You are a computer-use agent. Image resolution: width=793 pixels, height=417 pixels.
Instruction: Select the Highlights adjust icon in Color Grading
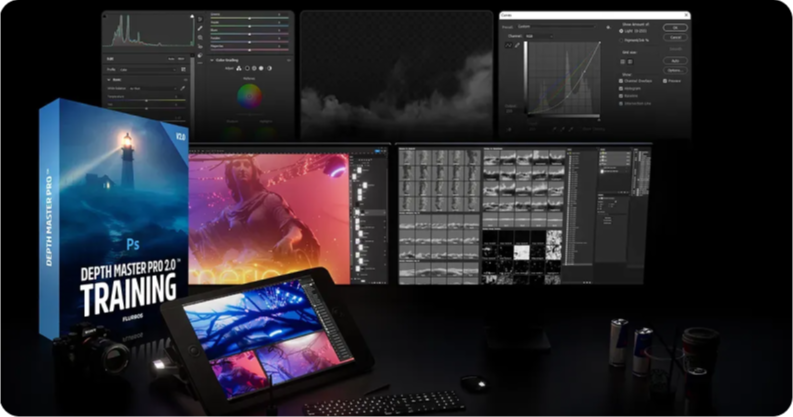click(261, 68)
